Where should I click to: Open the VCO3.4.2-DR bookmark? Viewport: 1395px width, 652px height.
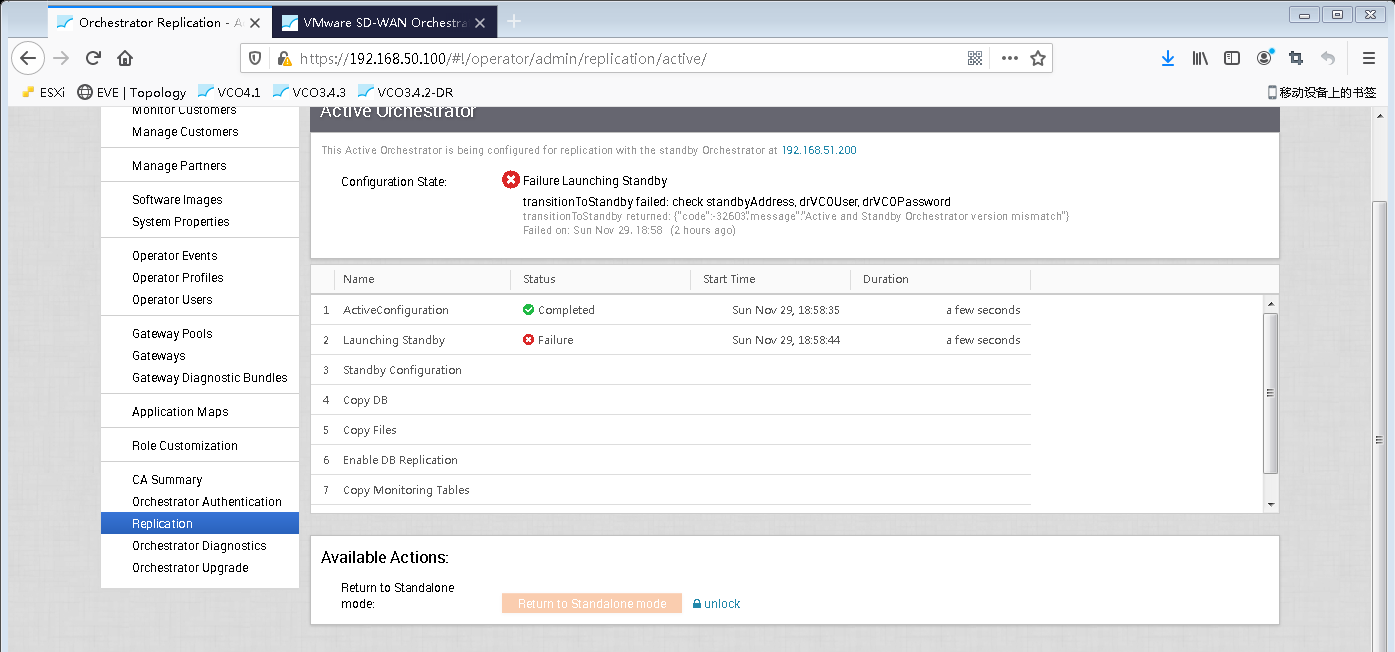405,92
